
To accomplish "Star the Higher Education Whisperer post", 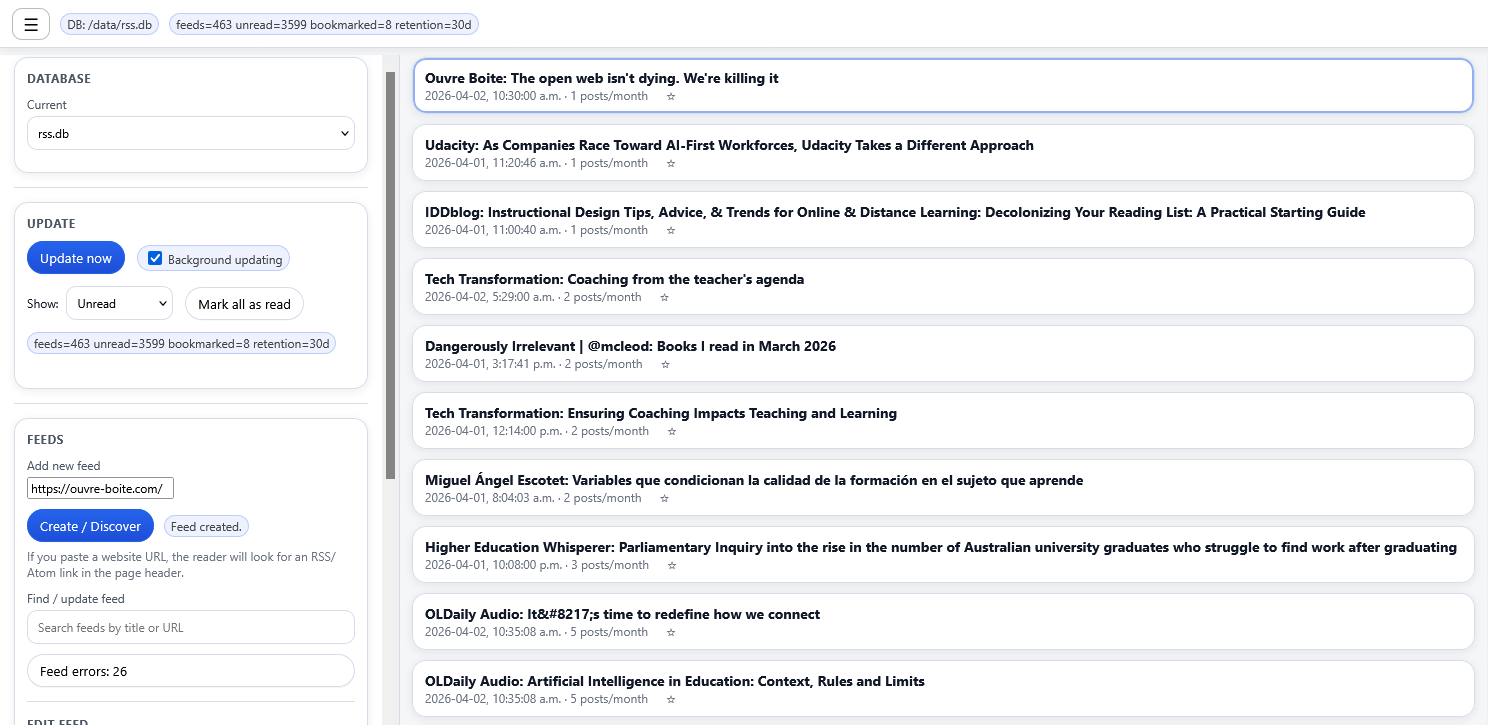I will pos(671,566).
